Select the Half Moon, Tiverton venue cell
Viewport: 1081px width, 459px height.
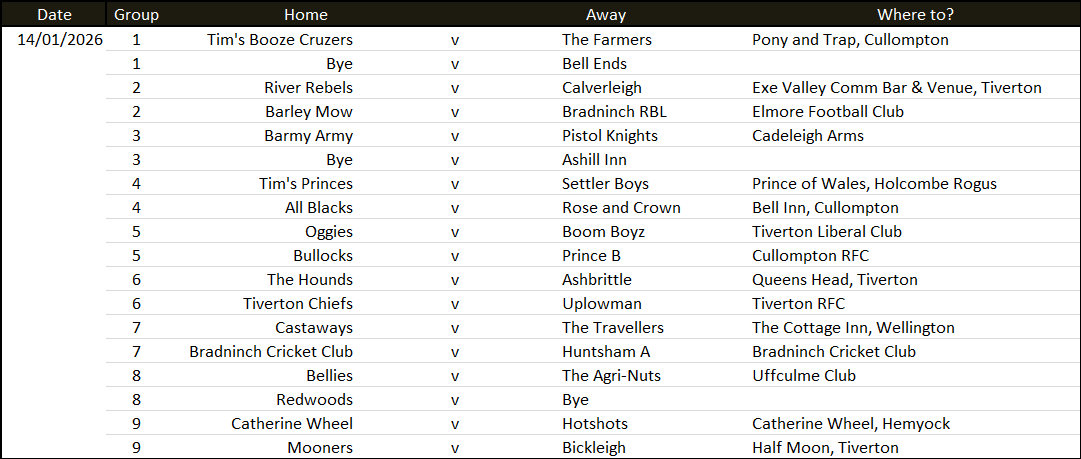tap(825, 447)
